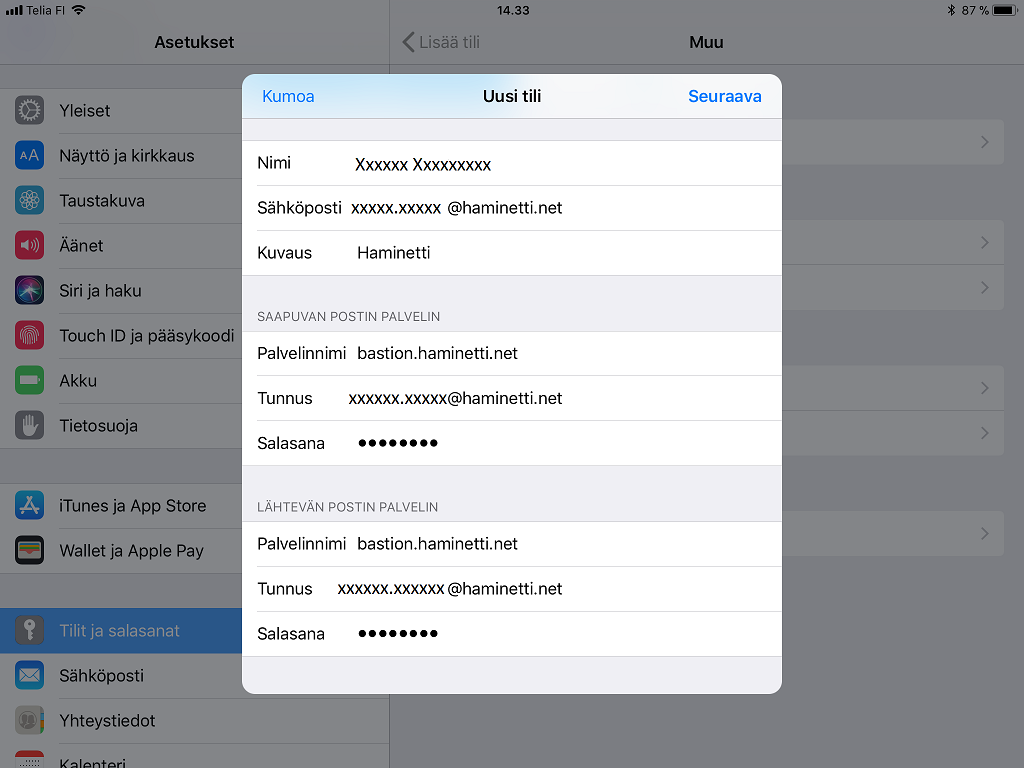Viewport: 1024px width, 768px height.
Task: Tap the Akku battery icon
Action: tap(29, 381)
